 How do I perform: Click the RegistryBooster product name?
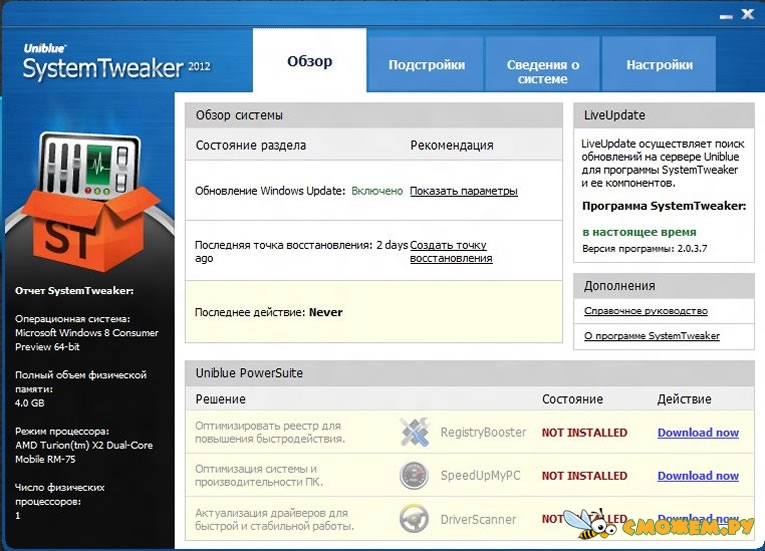pos(483,432)
